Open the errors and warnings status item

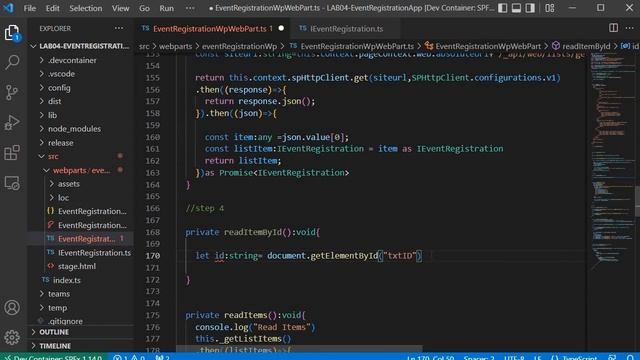[129, 357]
